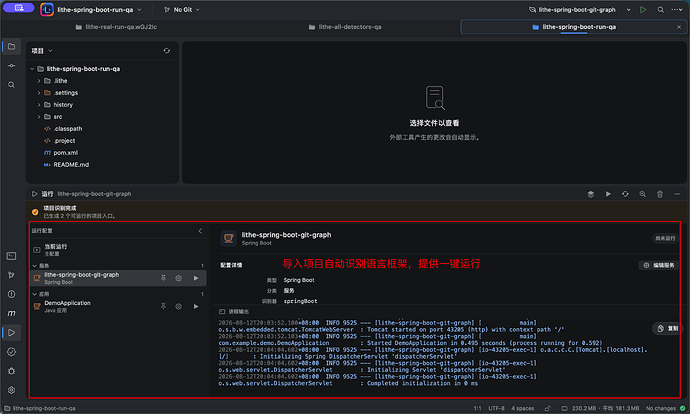Toggle the read-only lock icon in status bar
690x414 pixels.
547,408
